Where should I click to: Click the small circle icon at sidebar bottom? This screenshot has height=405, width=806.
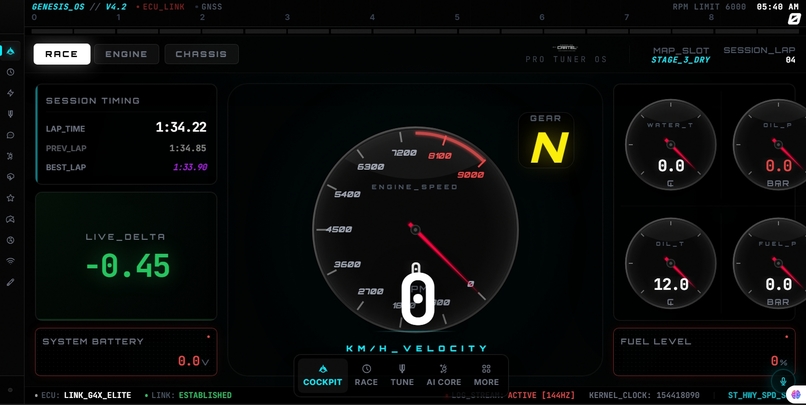click(x=10, y=390)
